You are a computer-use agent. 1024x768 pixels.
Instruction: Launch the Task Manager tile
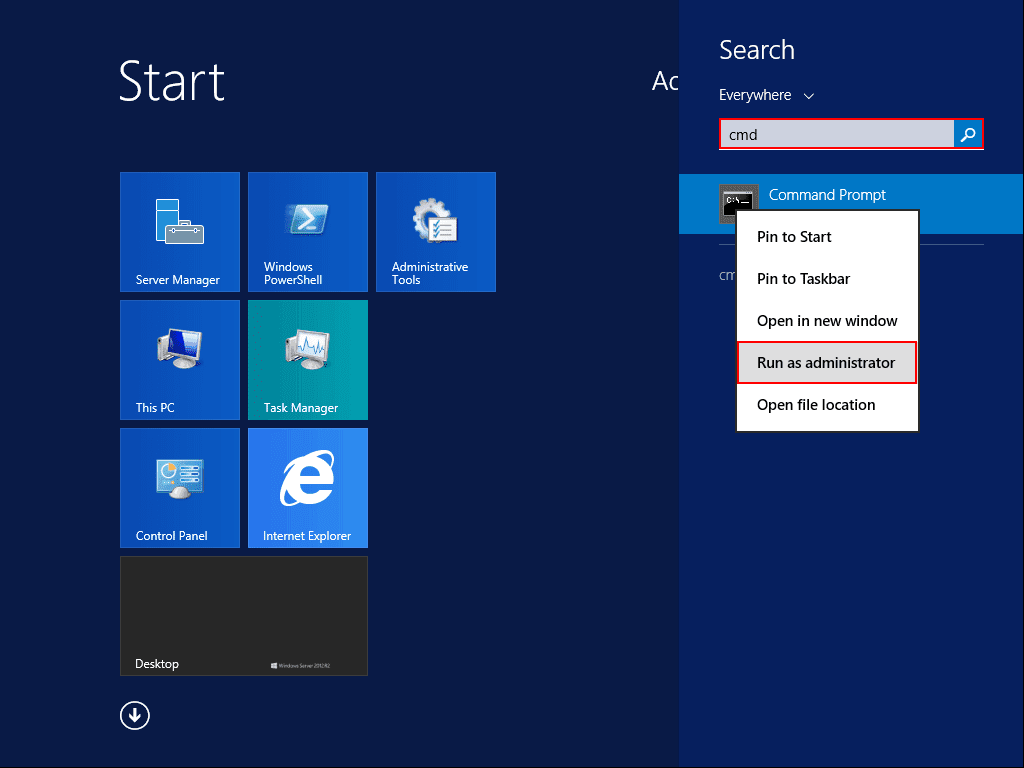click(308, 360)
